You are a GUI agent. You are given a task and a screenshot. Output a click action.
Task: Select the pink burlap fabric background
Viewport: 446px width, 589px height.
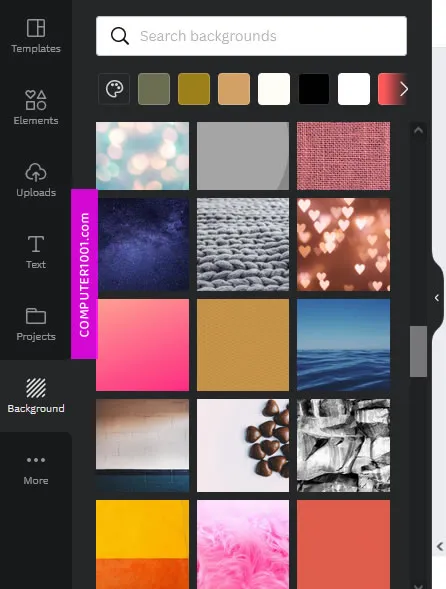point(343,156)
